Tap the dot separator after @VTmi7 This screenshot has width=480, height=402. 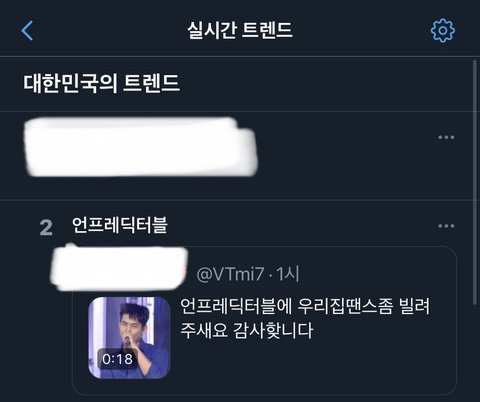270,275
